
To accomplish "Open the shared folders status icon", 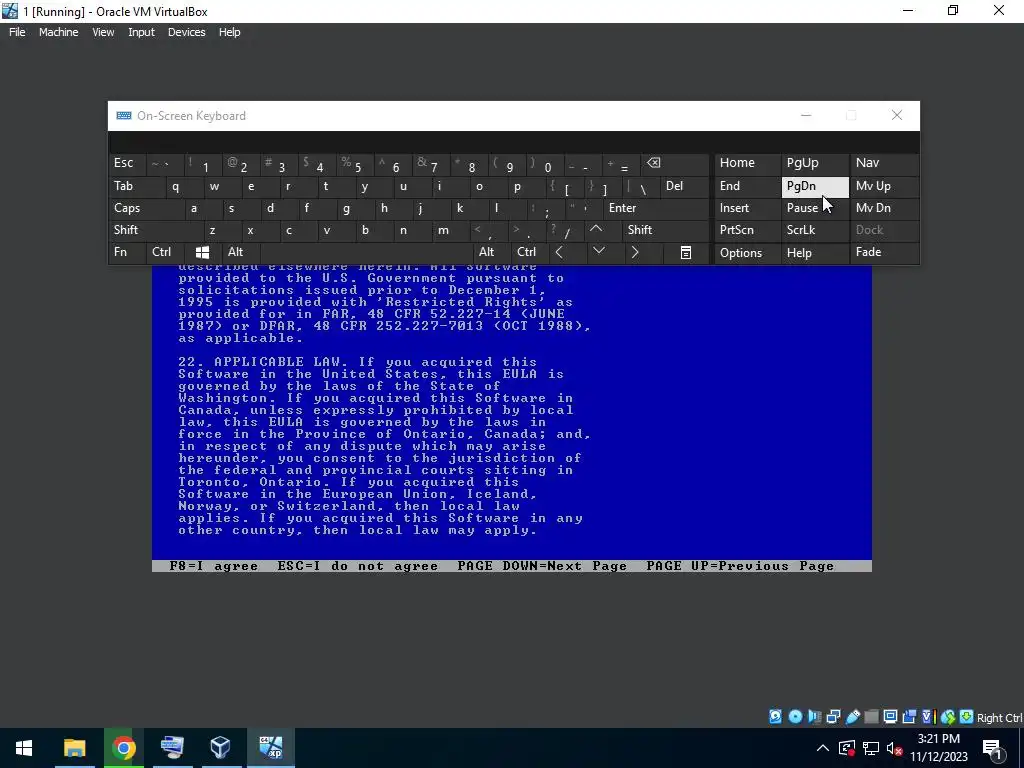I will coord(871,716).
